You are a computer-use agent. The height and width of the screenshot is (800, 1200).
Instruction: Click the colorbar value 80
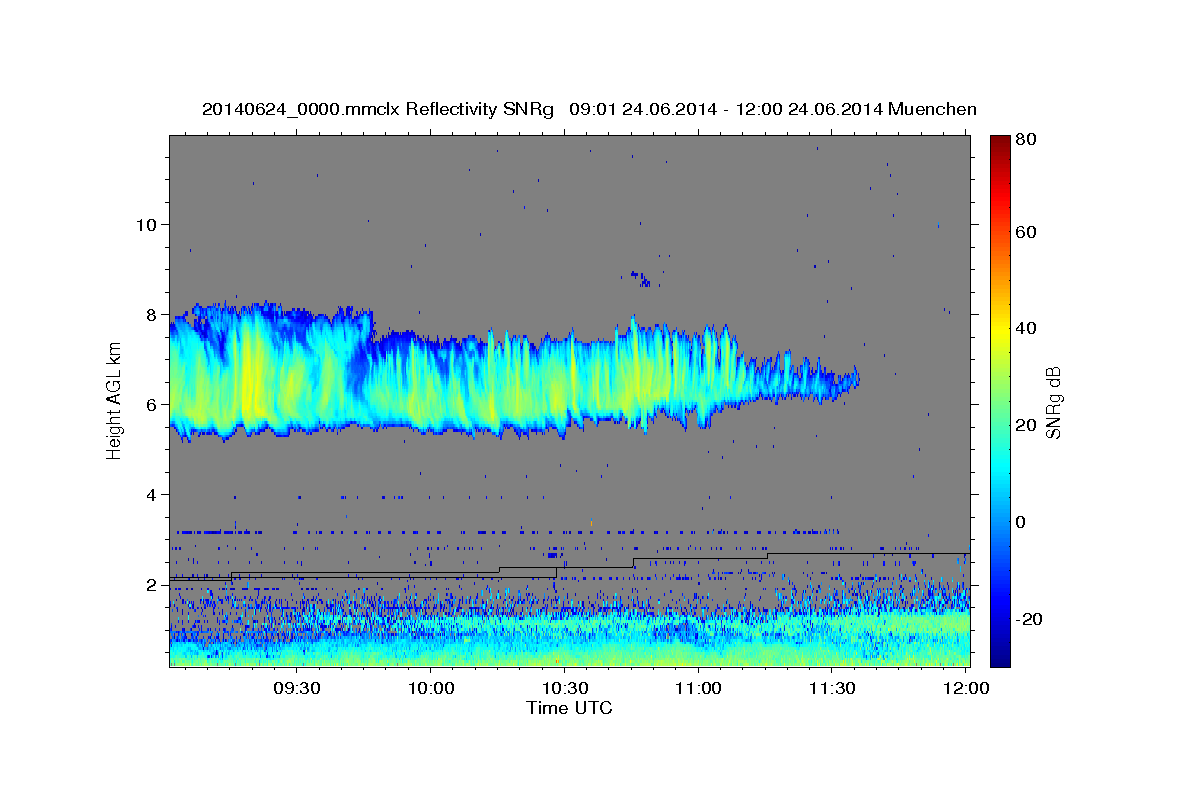tap(1026, 140)
